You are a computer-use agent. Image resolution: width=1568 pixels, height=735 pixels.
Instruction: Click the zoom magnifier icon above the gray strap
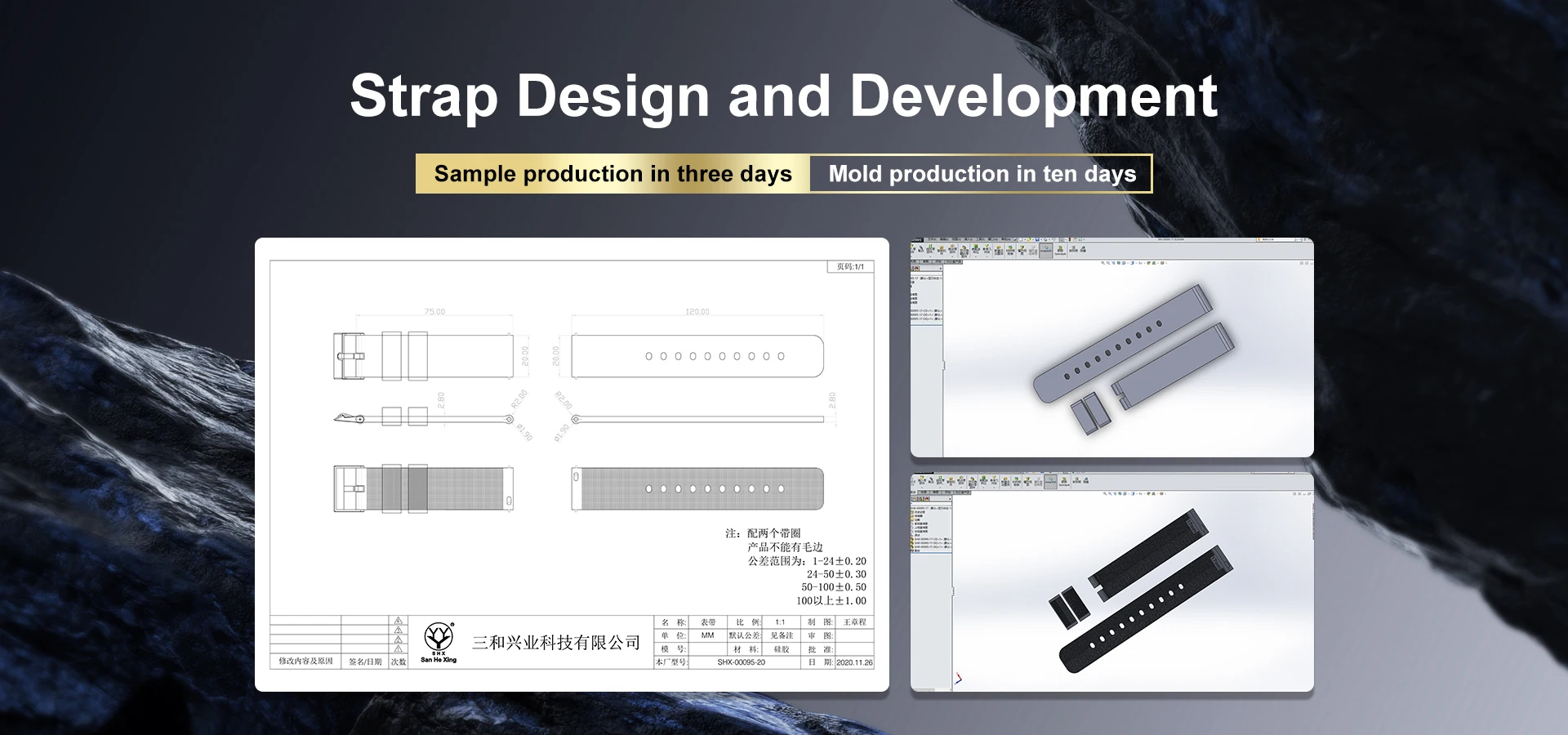click(1103, 263)
